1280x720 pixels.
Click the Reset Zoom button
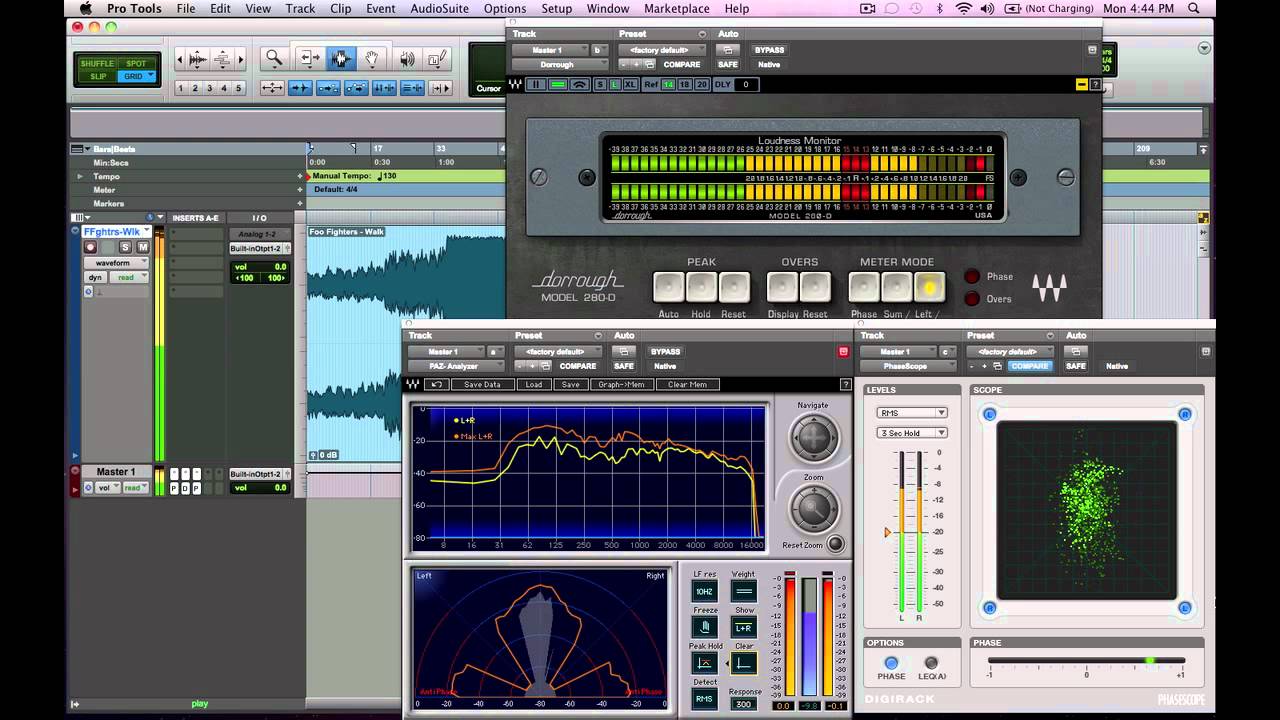836,545
